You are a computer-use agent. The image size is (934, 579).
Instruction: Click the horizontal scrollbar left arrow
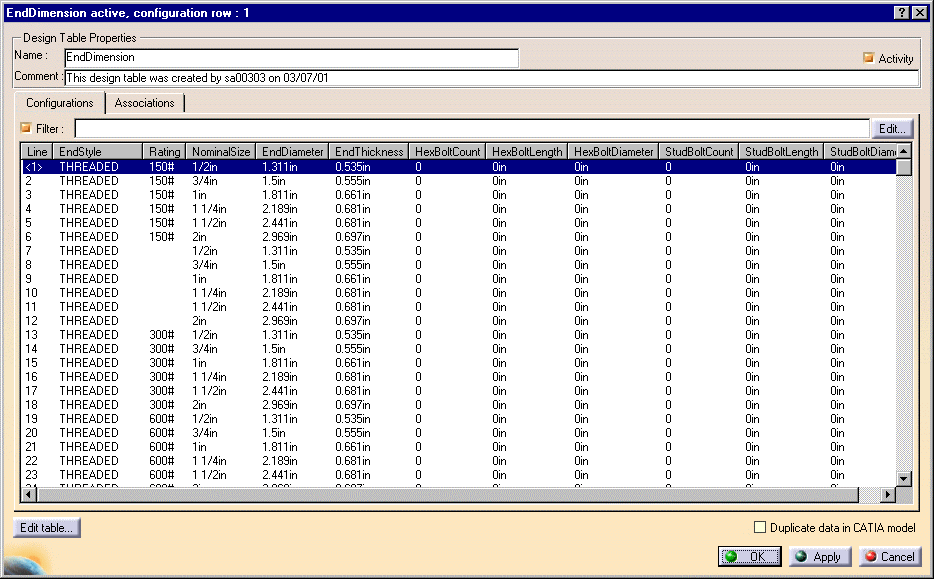click(29, 494)
